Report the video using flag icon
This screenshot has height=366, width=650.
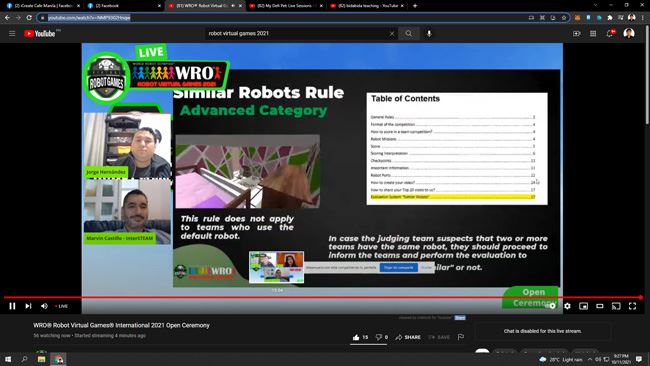coord(461,337)
